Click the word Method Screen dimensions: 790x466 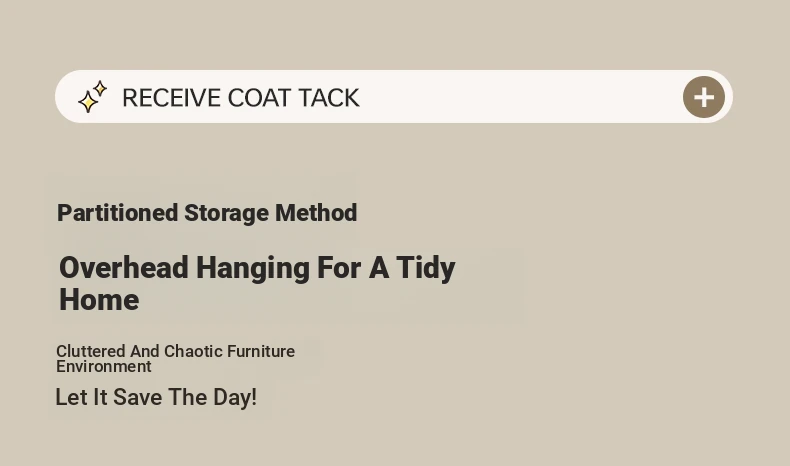316,213
